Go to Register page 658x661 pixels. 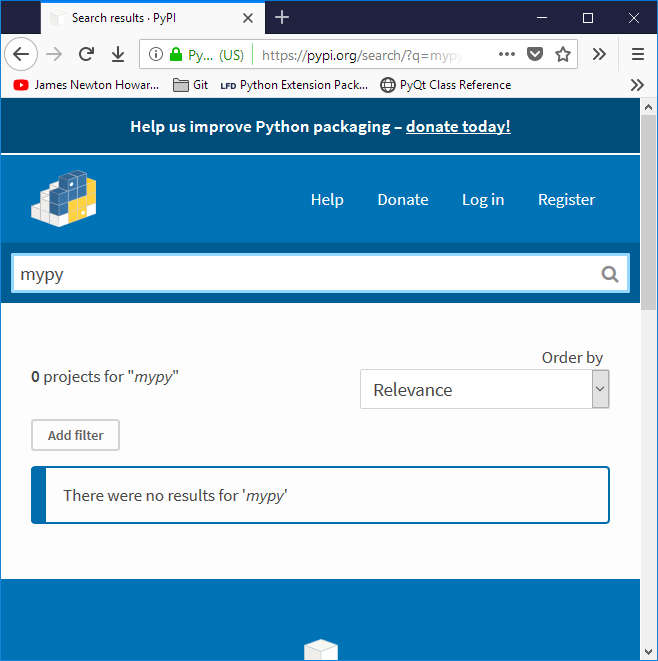click(x=567, y=200)
